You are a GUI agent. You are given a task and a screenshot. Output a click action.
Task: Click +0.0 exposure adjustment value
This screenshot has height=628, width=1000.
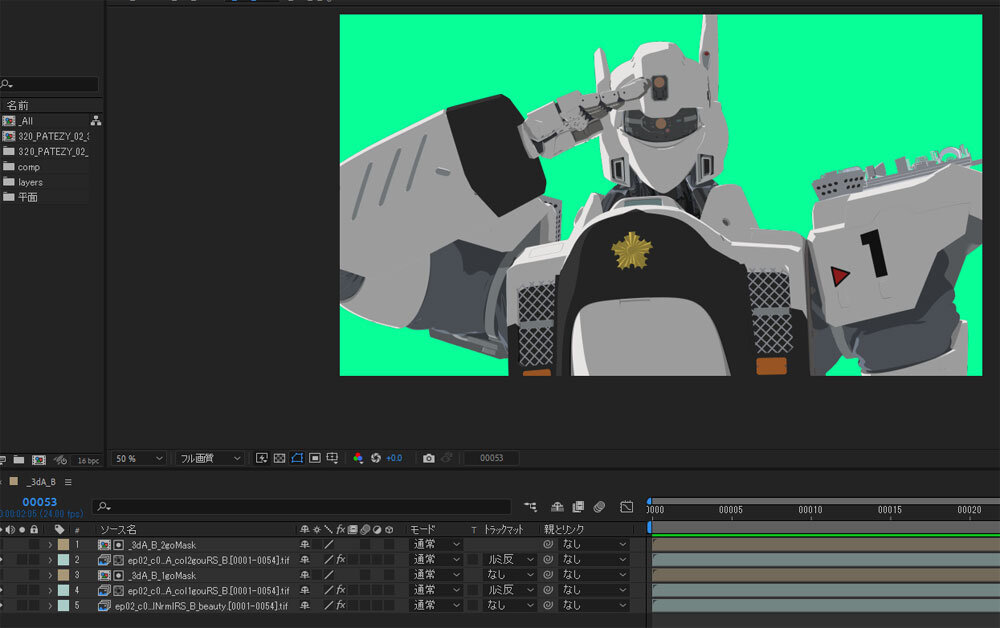[x=394, y=458]
